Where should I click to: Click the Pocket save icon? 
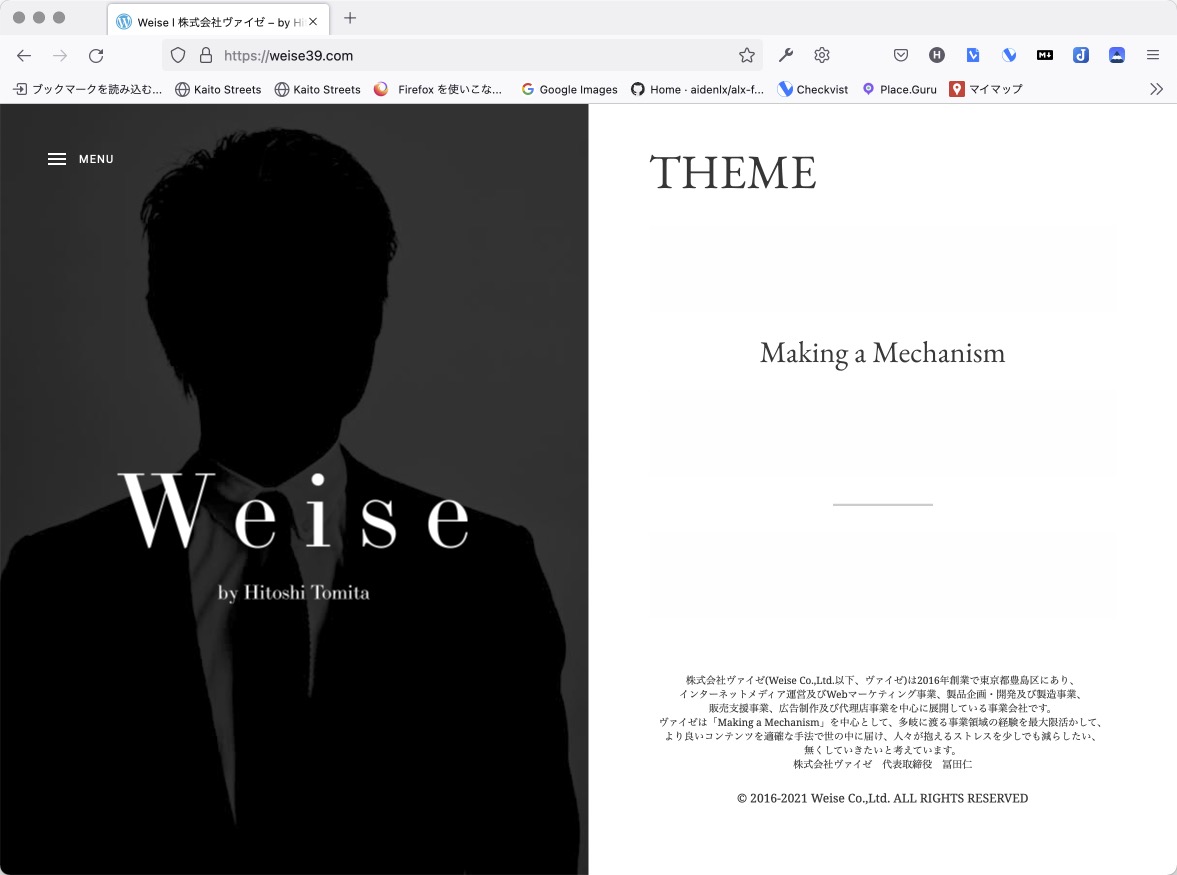coord(901,56)
